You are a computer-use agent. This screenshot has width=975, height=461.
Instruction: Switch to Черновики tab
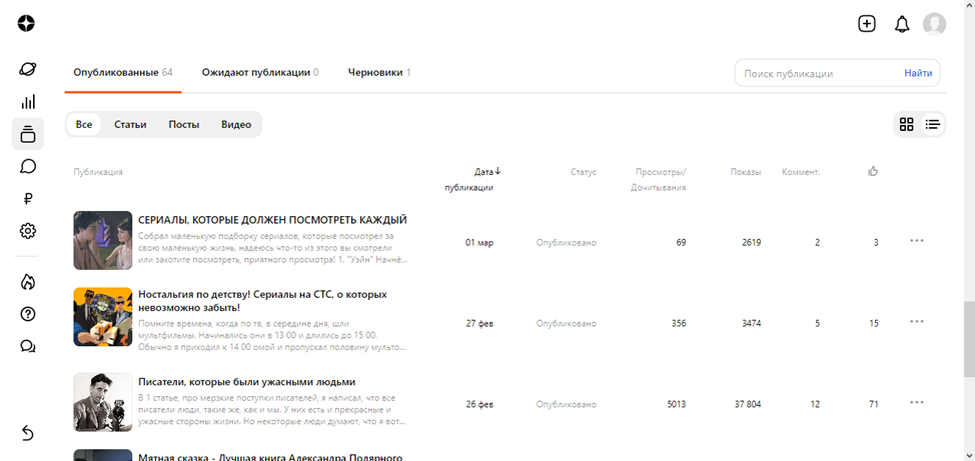pos(379,73)
